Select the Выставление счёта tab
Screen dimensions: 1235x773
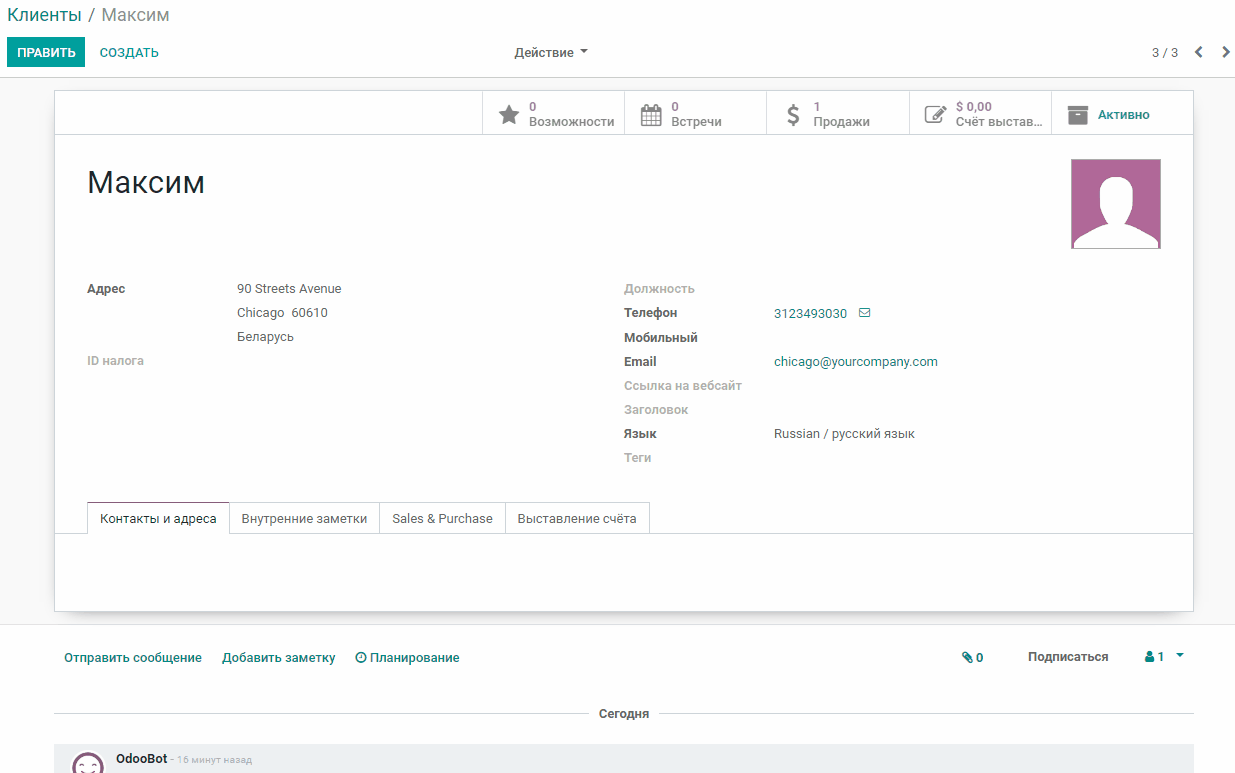577,518
